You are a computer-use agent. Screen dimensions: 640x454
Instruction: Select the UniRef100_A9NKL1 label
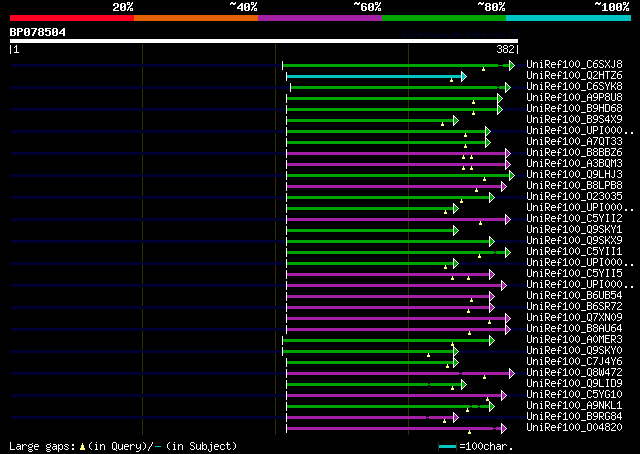click(574, 406)
